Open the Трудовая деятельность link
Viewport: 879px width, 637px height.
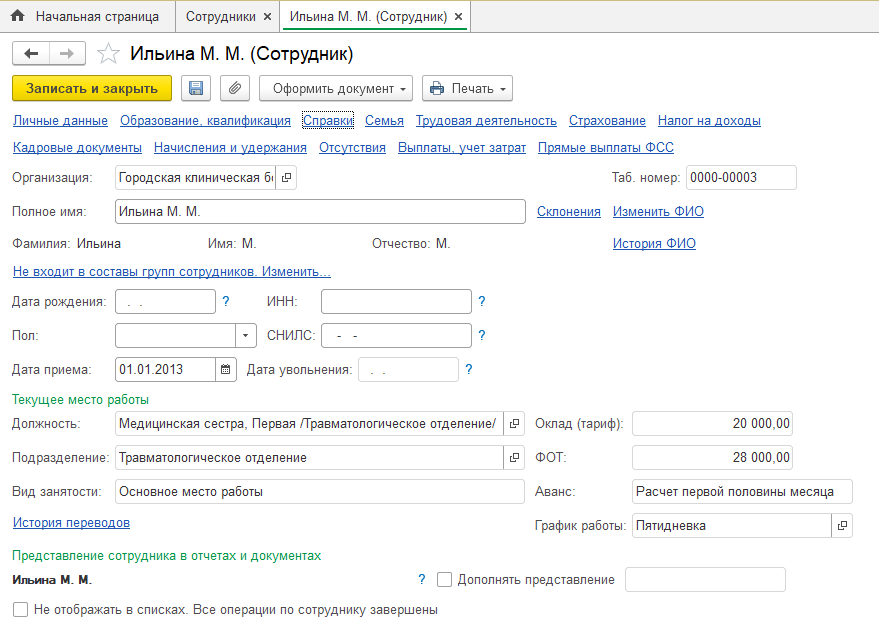[x=486, y=121]
